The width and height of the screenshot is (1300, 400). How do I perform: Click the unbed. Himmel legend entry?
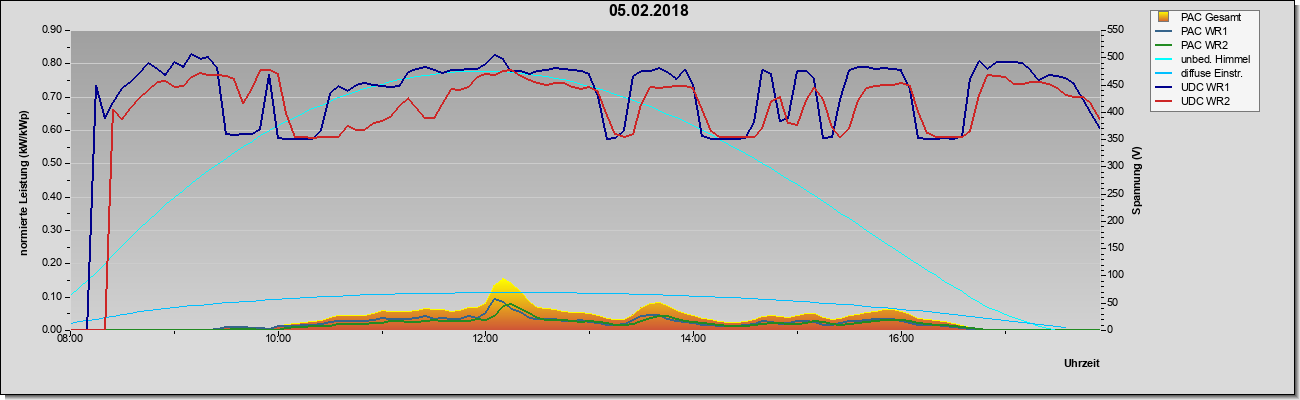click(x=1204, y=59)
